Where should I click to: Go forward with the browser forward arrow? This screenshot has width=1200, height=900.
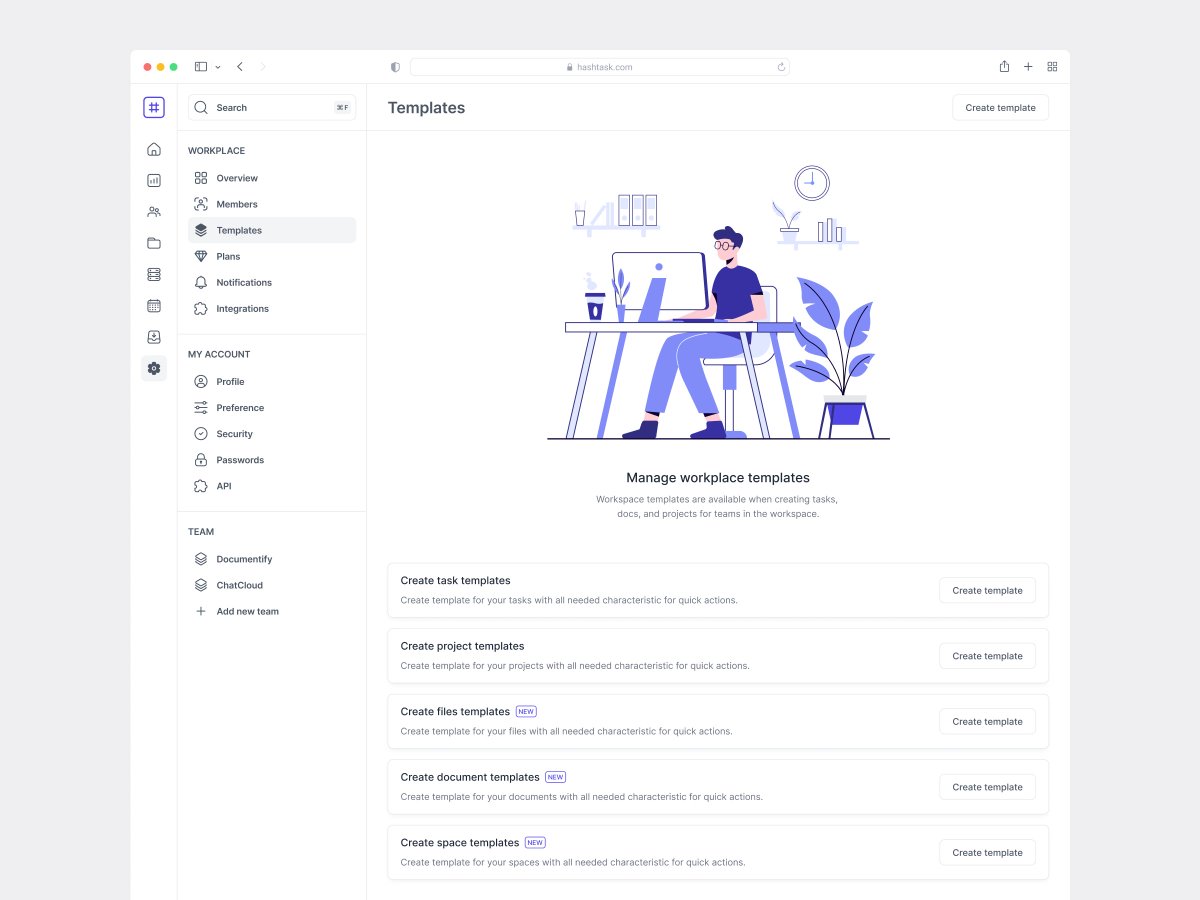pos(263,67)
